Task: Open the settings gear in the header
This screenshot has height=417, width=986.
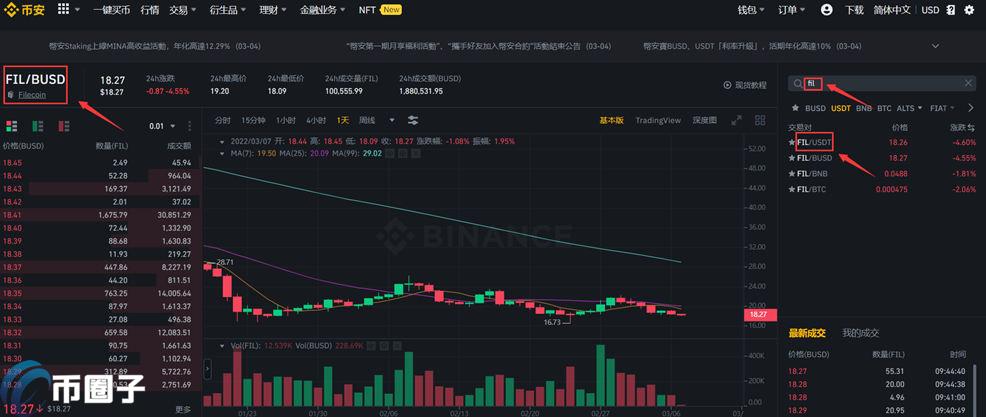Action: (969, 10)
